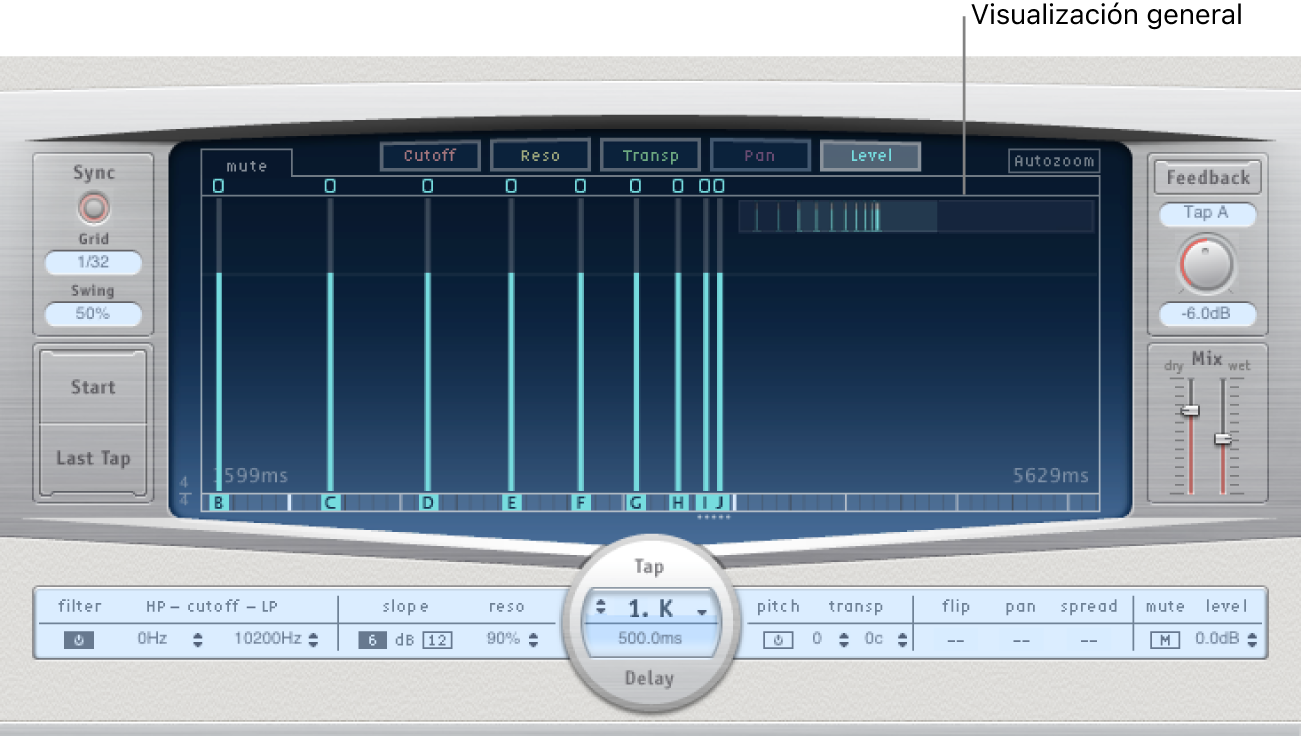Switch to the Pan view tab

(x=759, y=156)
